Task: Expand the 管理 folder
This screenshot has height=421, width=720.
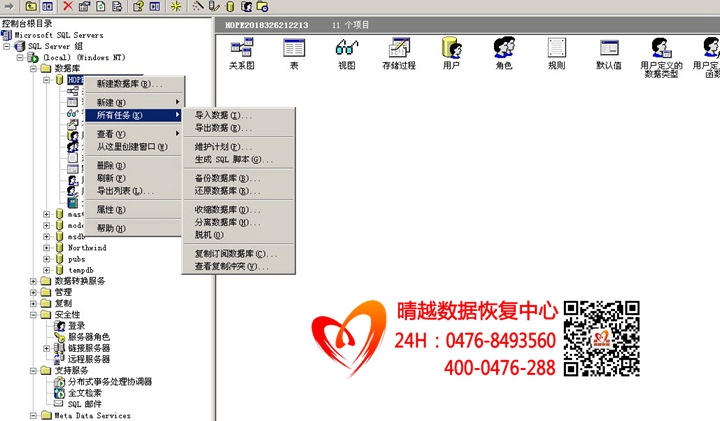Action: pos(33,292)
